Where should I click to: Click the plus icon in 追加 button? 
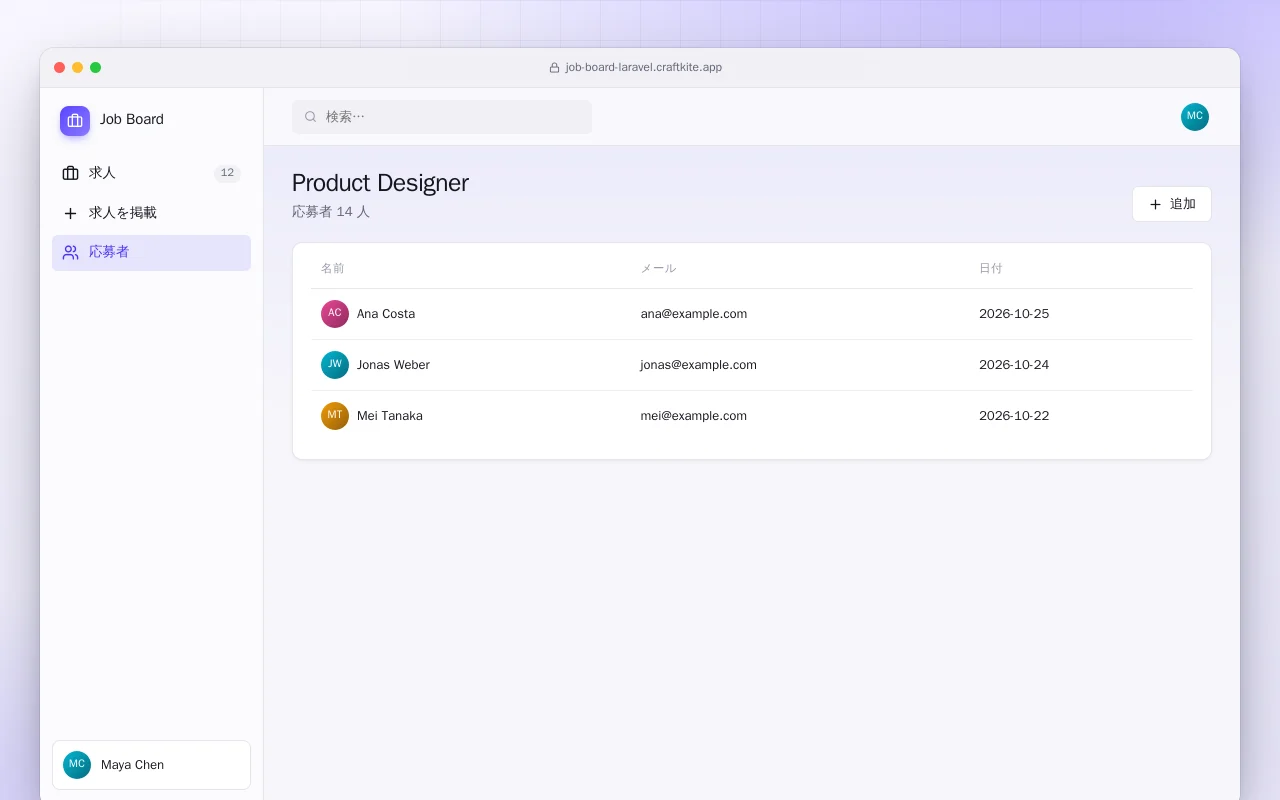pos(1155,204)
